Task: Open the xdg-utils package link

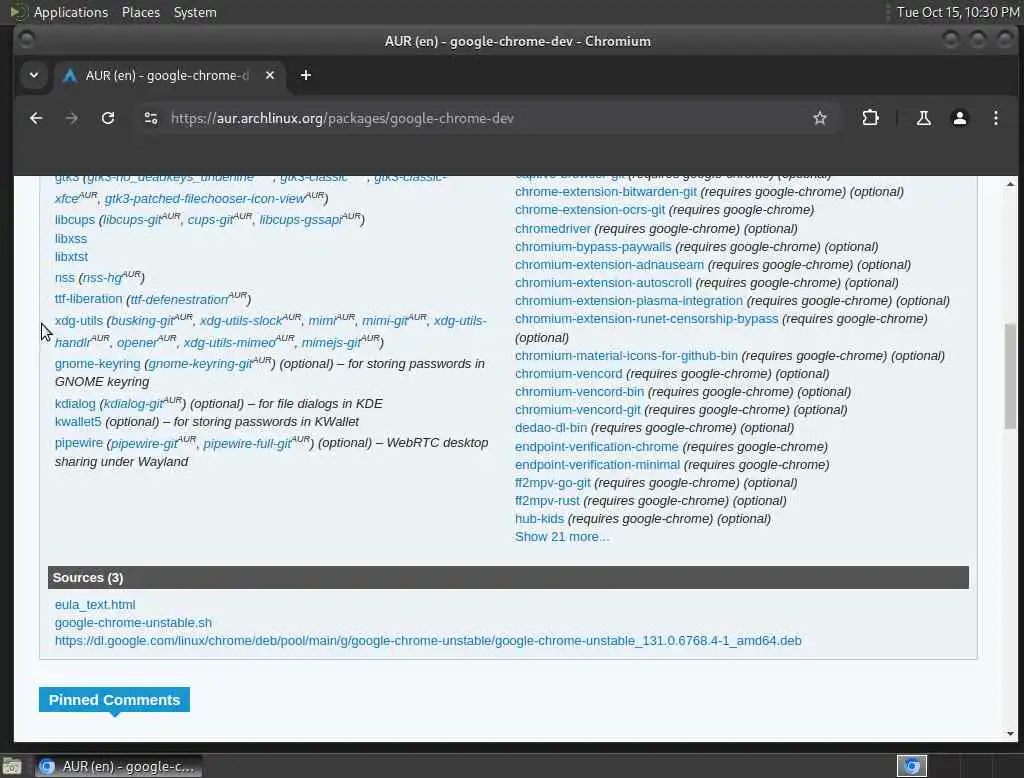Action: pos(78,321)
